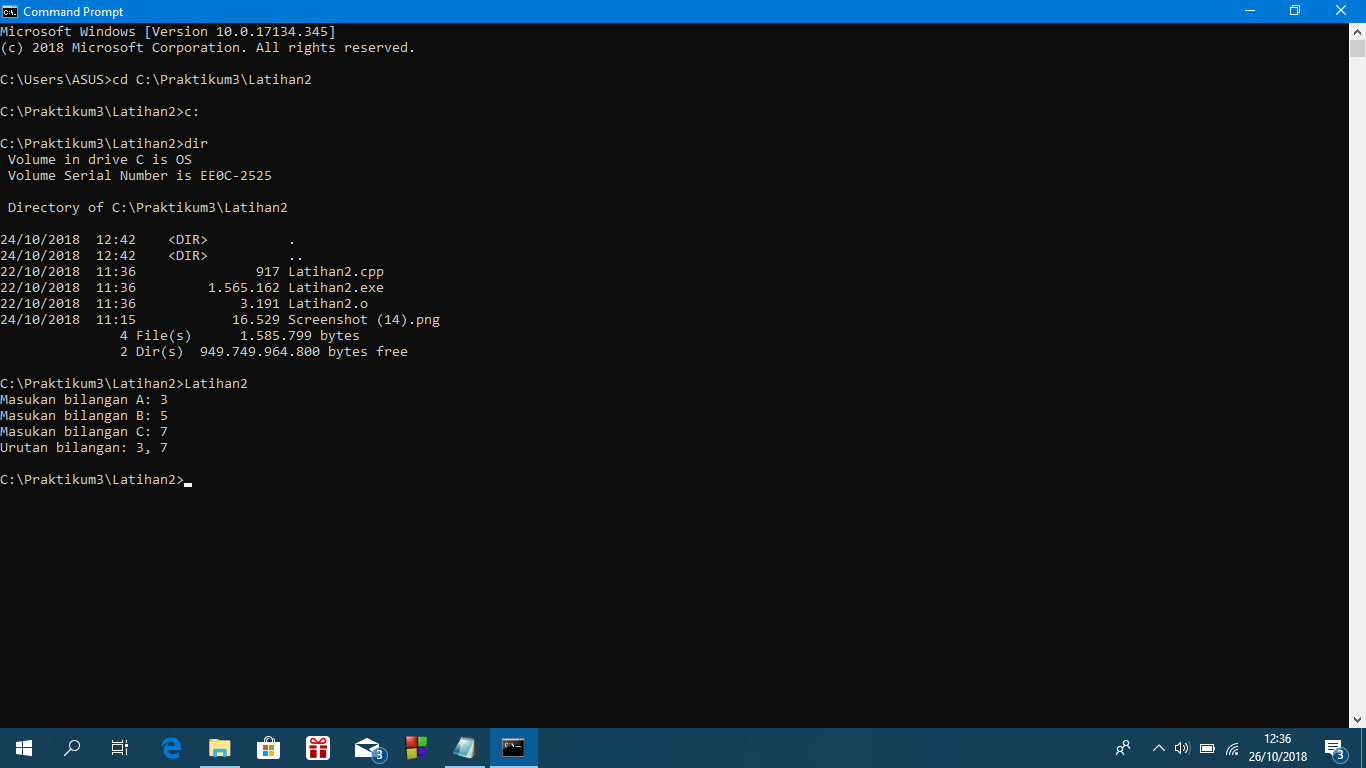Show hidden system tray icons

(1158, 748)
